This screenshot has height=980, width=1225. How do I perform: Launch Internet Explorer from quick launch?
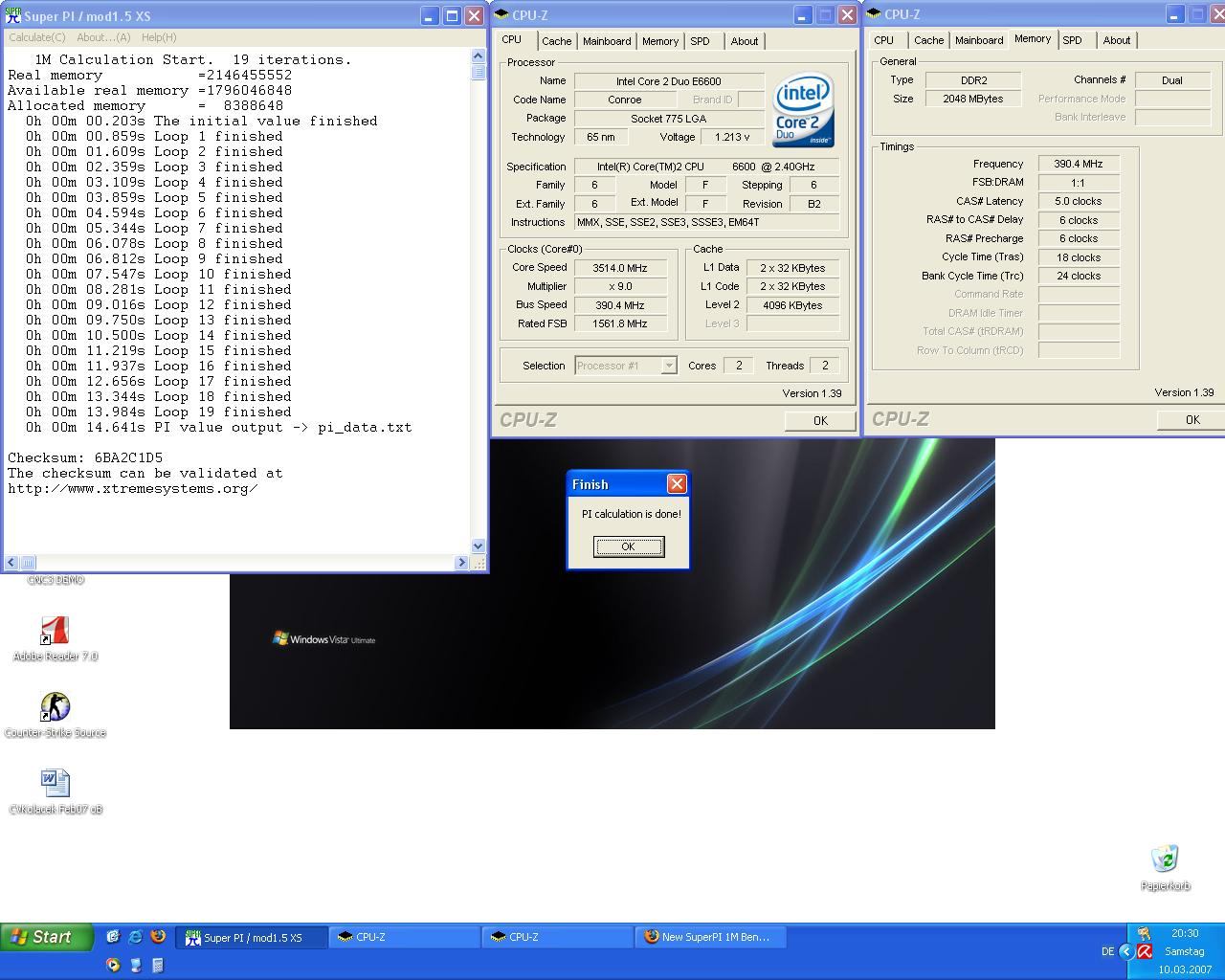135,937
